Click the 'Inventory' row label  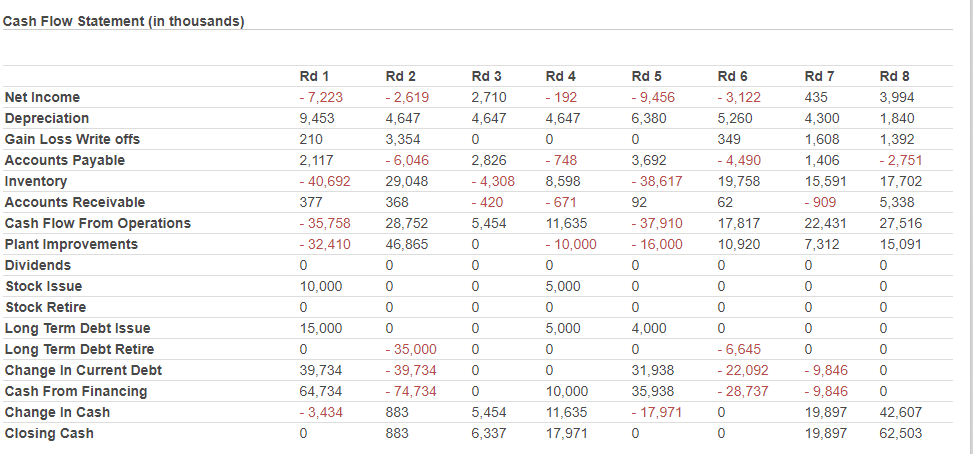[x=35, y=182]
